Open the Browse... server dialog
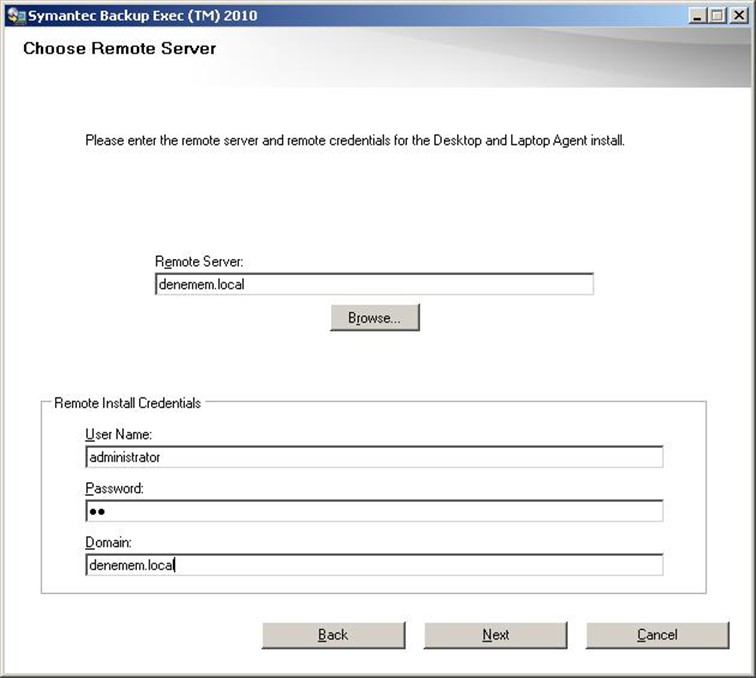The image size is (756, 678). (x=375, y=318)
